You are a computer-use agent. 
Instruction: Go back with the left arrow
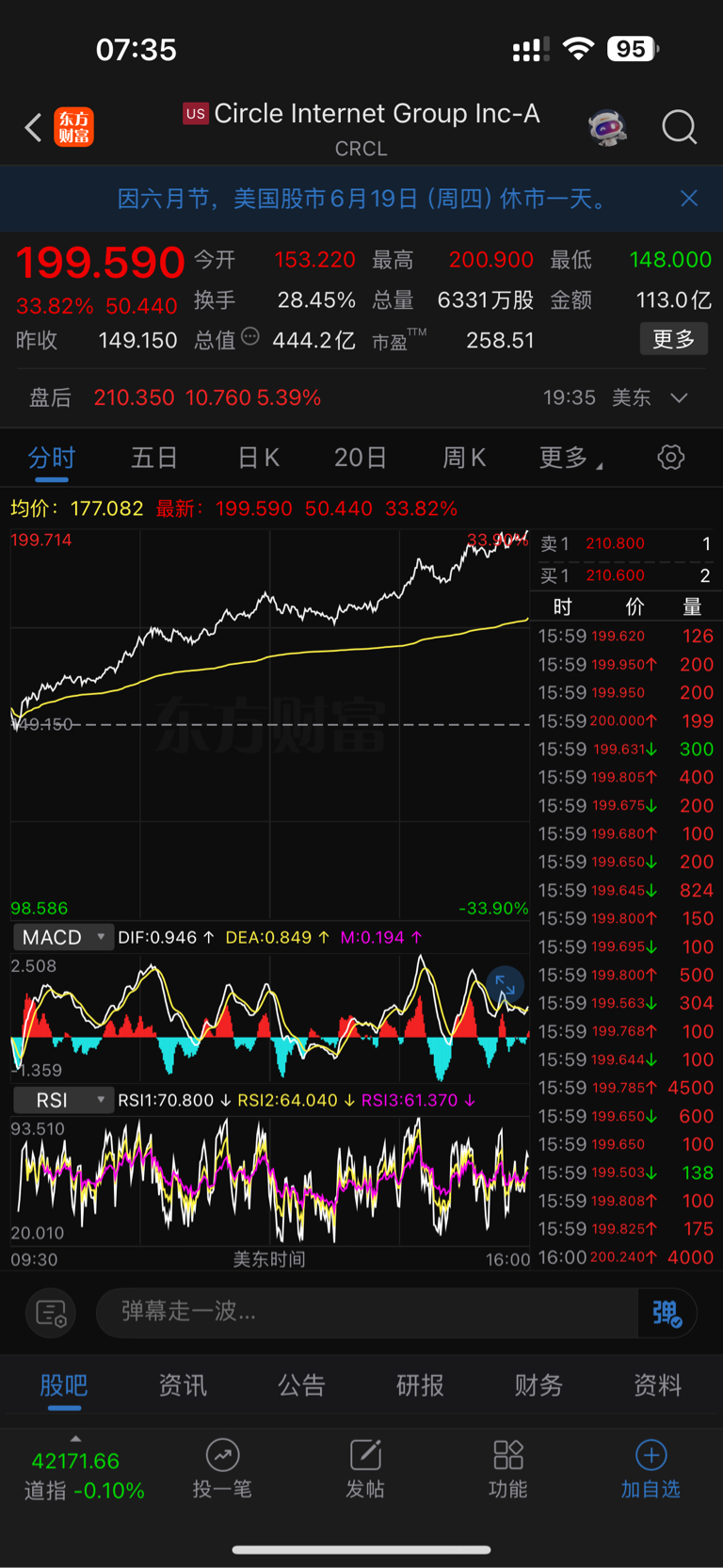[33, 127]
